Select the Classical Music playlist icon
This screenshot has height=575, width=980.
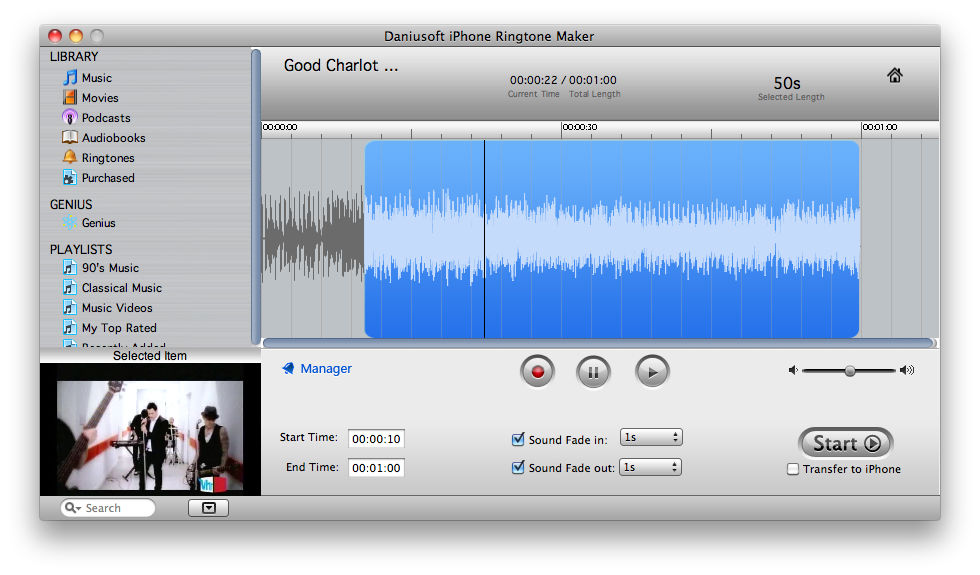click(70, 288)
